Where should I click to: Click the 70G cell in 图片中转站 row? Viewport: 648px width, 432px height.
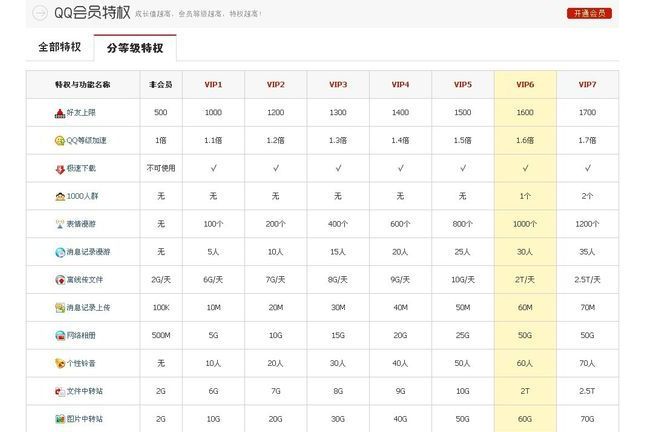coord(588,419)
